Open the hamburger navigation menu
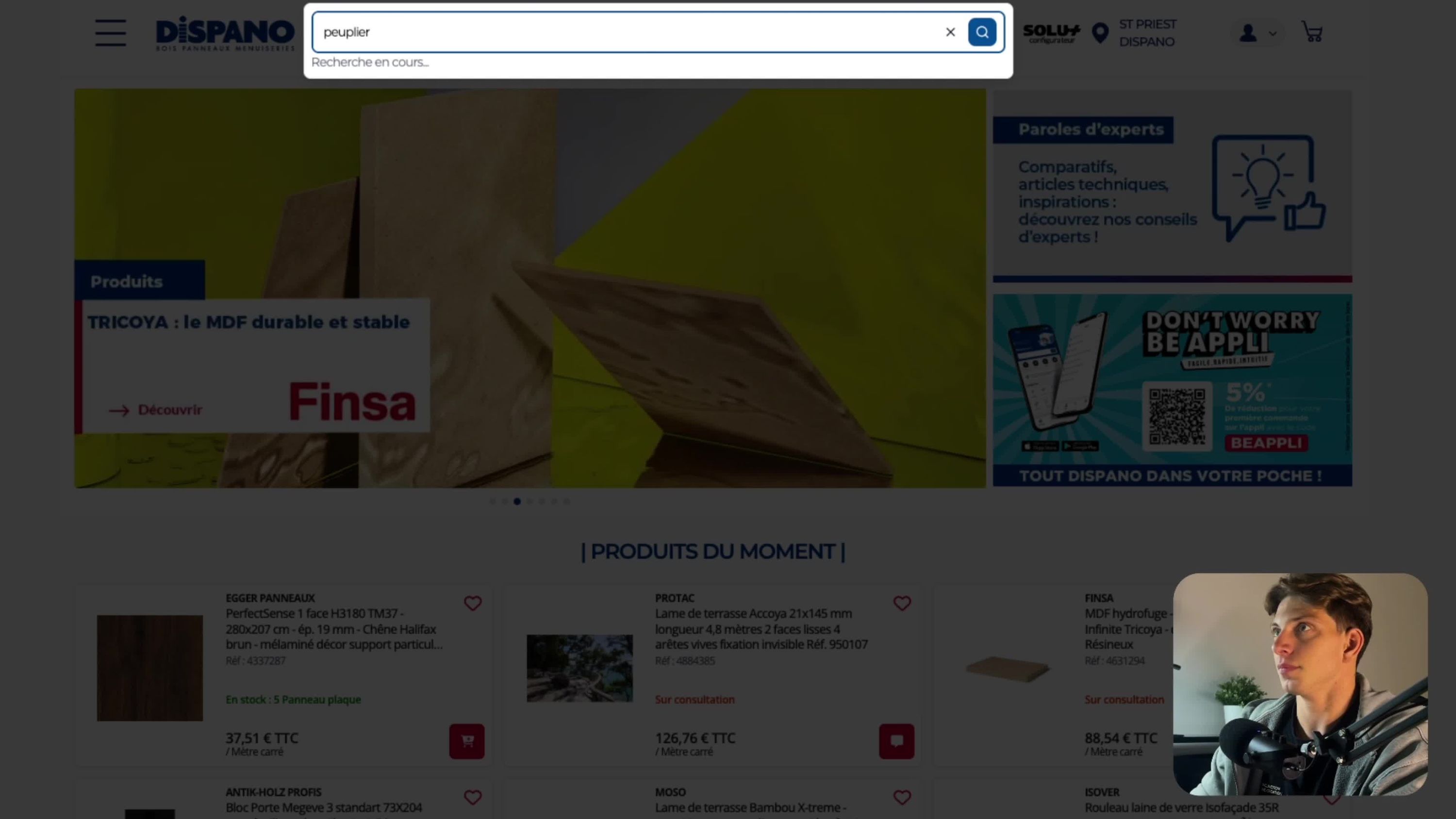 (110, 33)
